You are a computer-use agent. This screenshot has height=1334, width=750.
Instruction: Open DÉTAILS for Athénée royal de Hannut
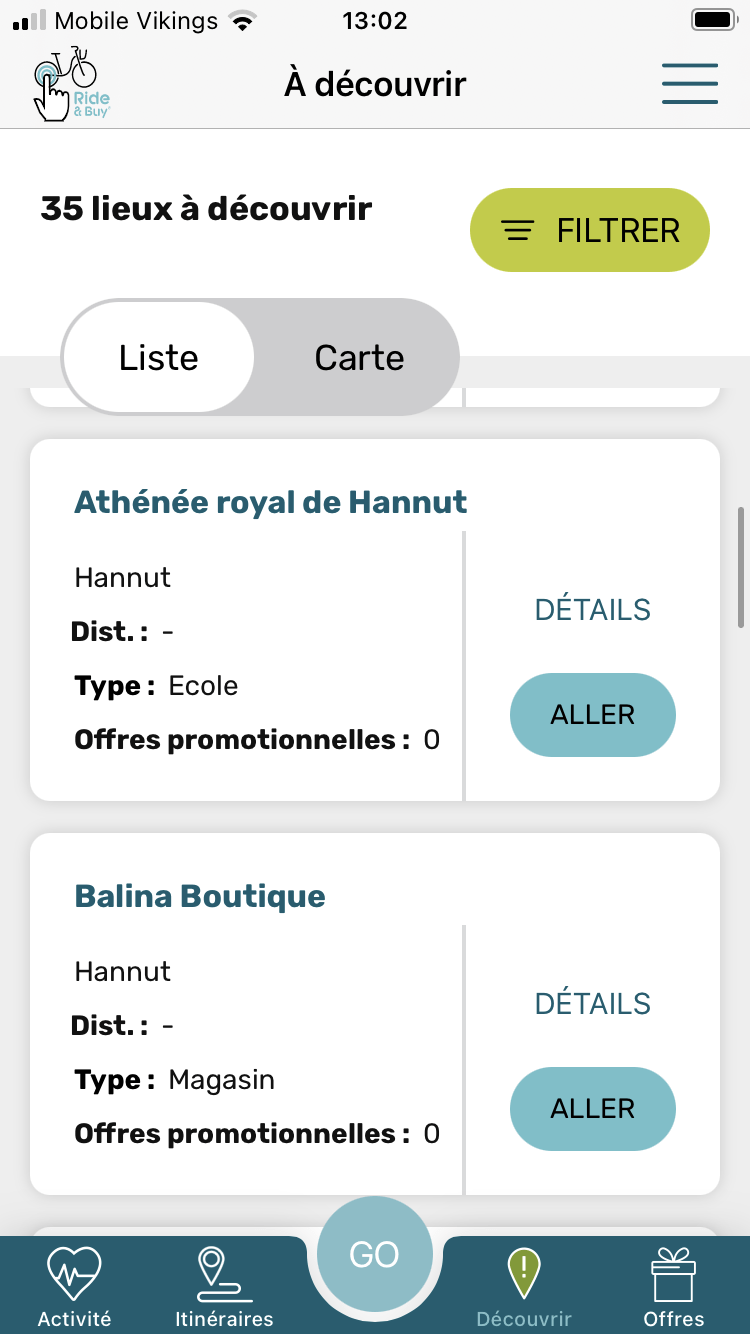coord(593,610)
